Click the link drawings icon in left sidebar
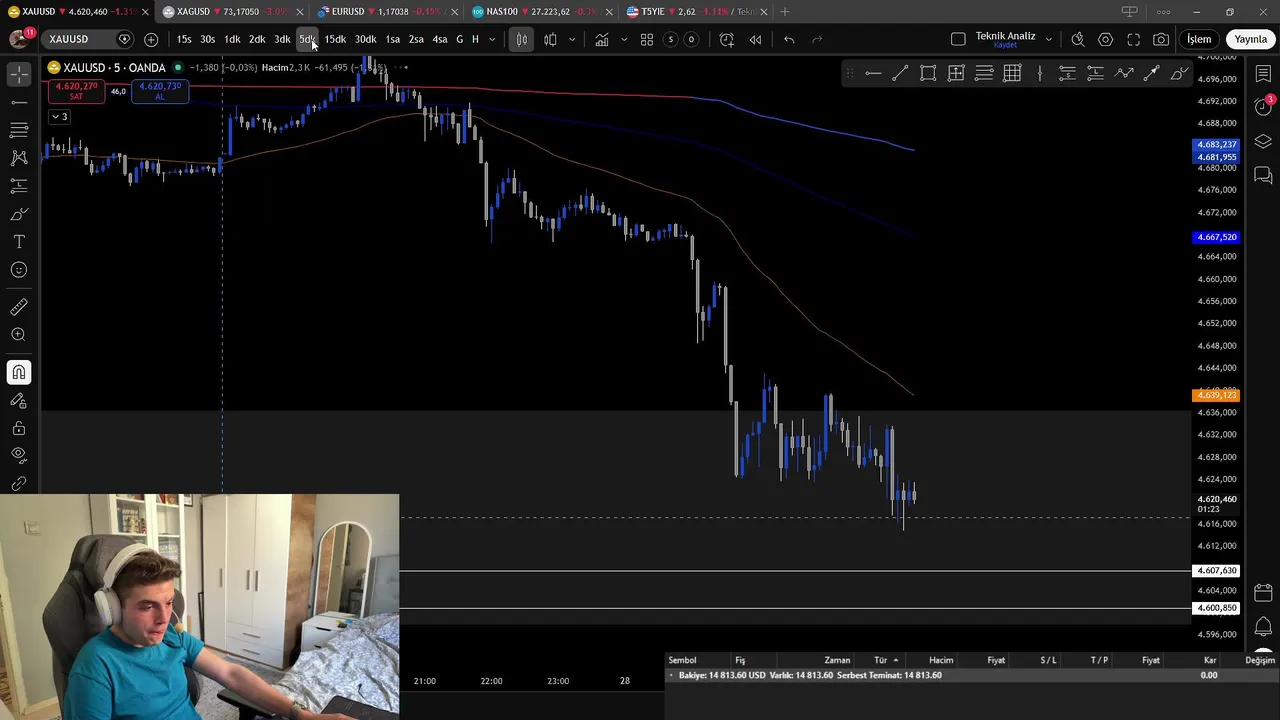 pos(19,484)
